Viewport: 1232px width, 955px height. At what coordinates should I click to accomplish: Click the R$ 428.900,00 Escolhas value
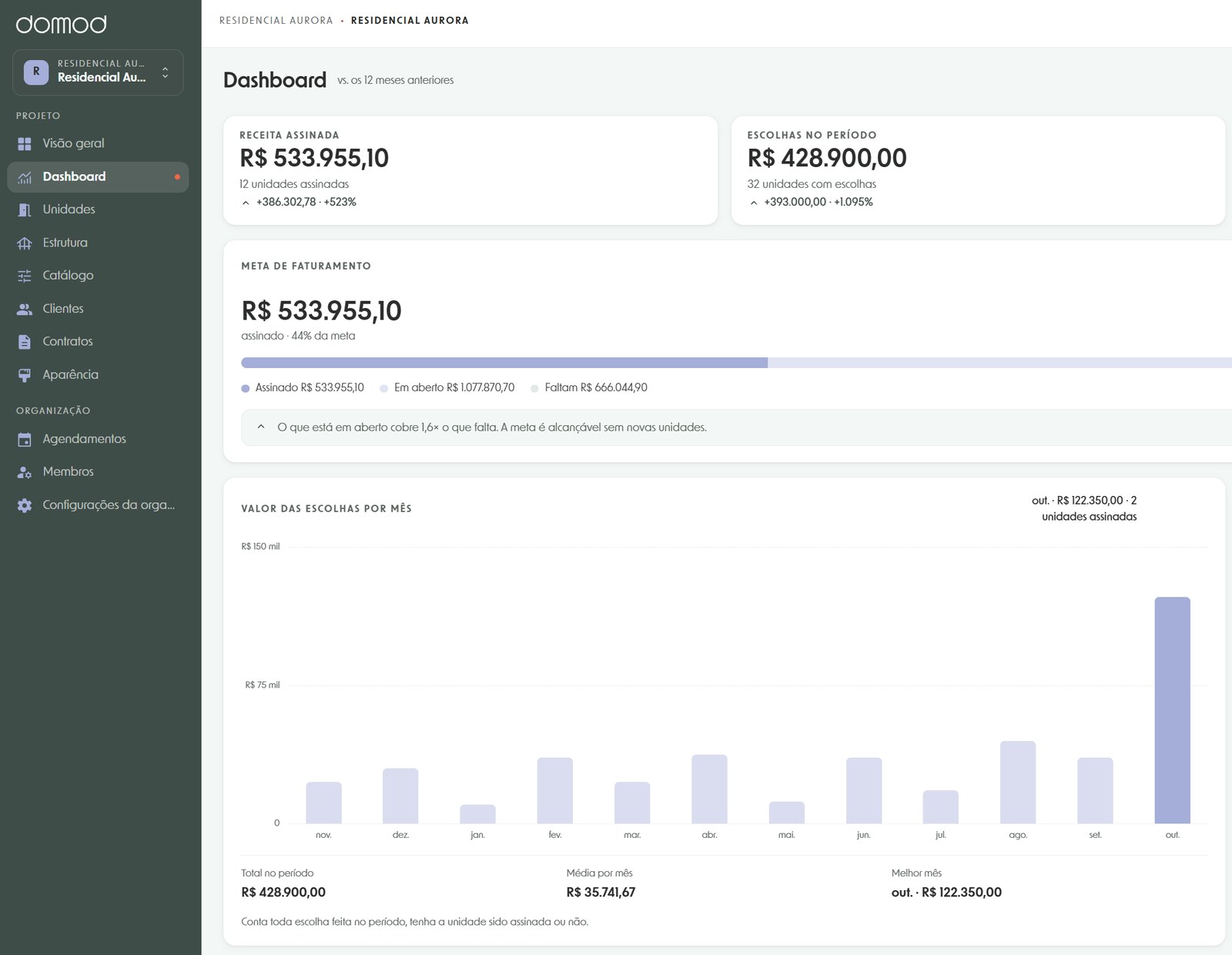coord(827,158)
